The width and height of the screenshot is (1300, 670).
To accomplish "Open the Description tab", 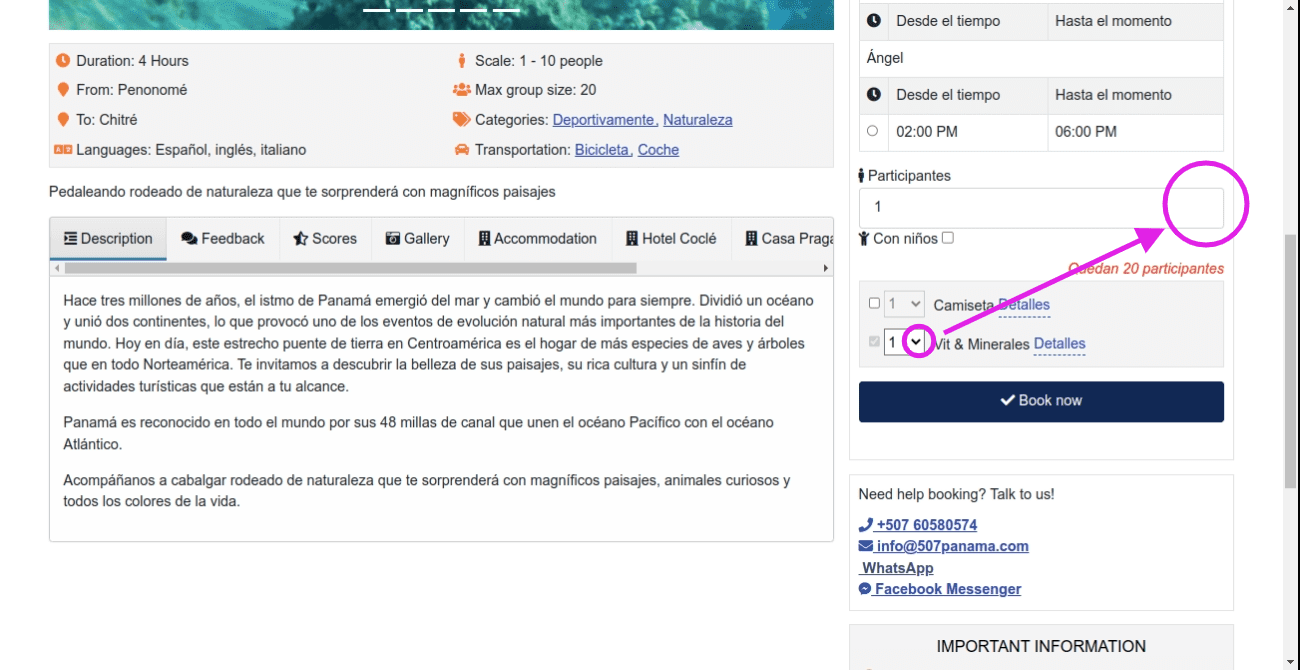I will click(108, 239).
